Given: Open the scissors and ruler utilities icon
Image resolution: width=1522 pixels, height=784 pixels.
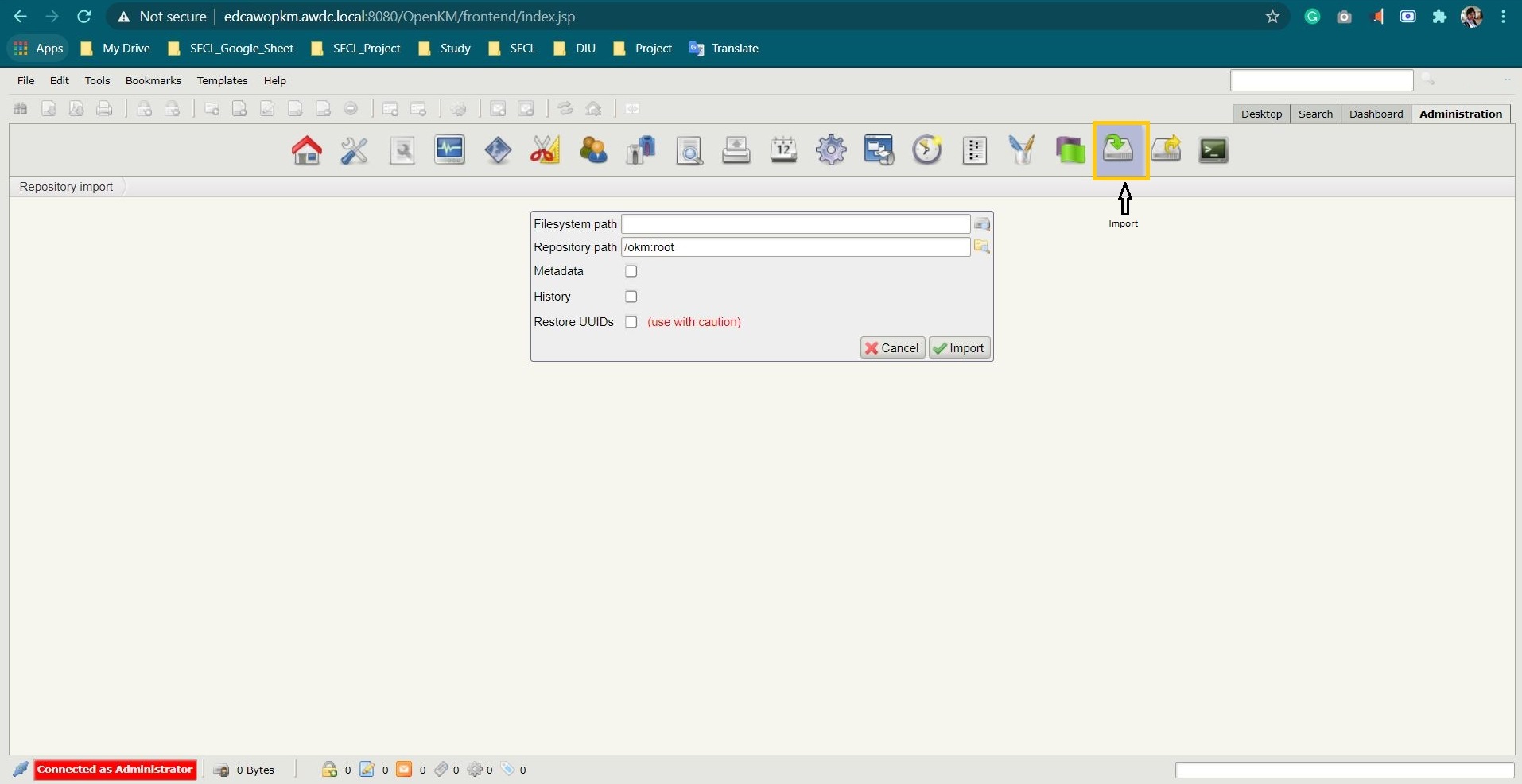Looking at the screenshot, I should (x=546, y=150).
